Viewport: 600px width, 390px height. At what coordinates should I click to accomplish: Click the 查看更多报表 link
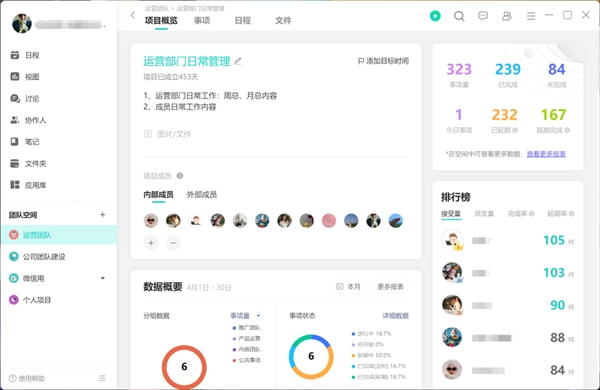pyautogui.click(x=546, y=154)
